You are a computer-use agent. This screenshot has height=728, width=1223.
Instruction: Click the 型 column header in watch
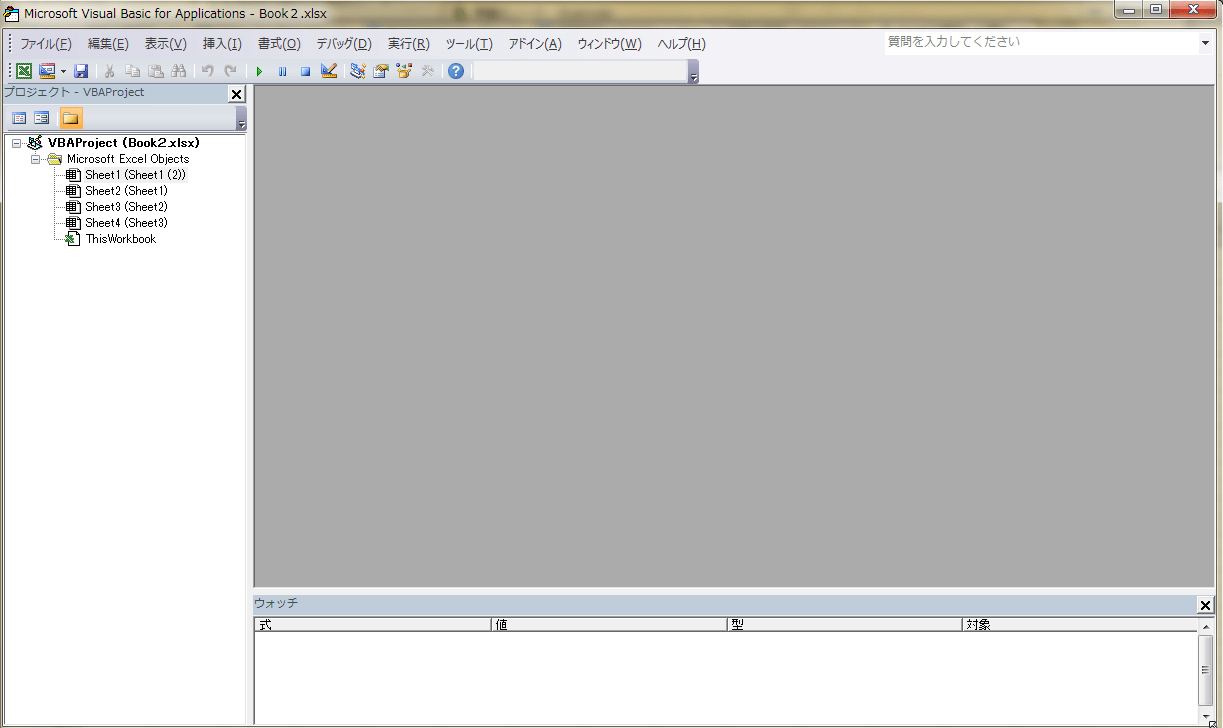pyautogui.click(x=845, y=625)
